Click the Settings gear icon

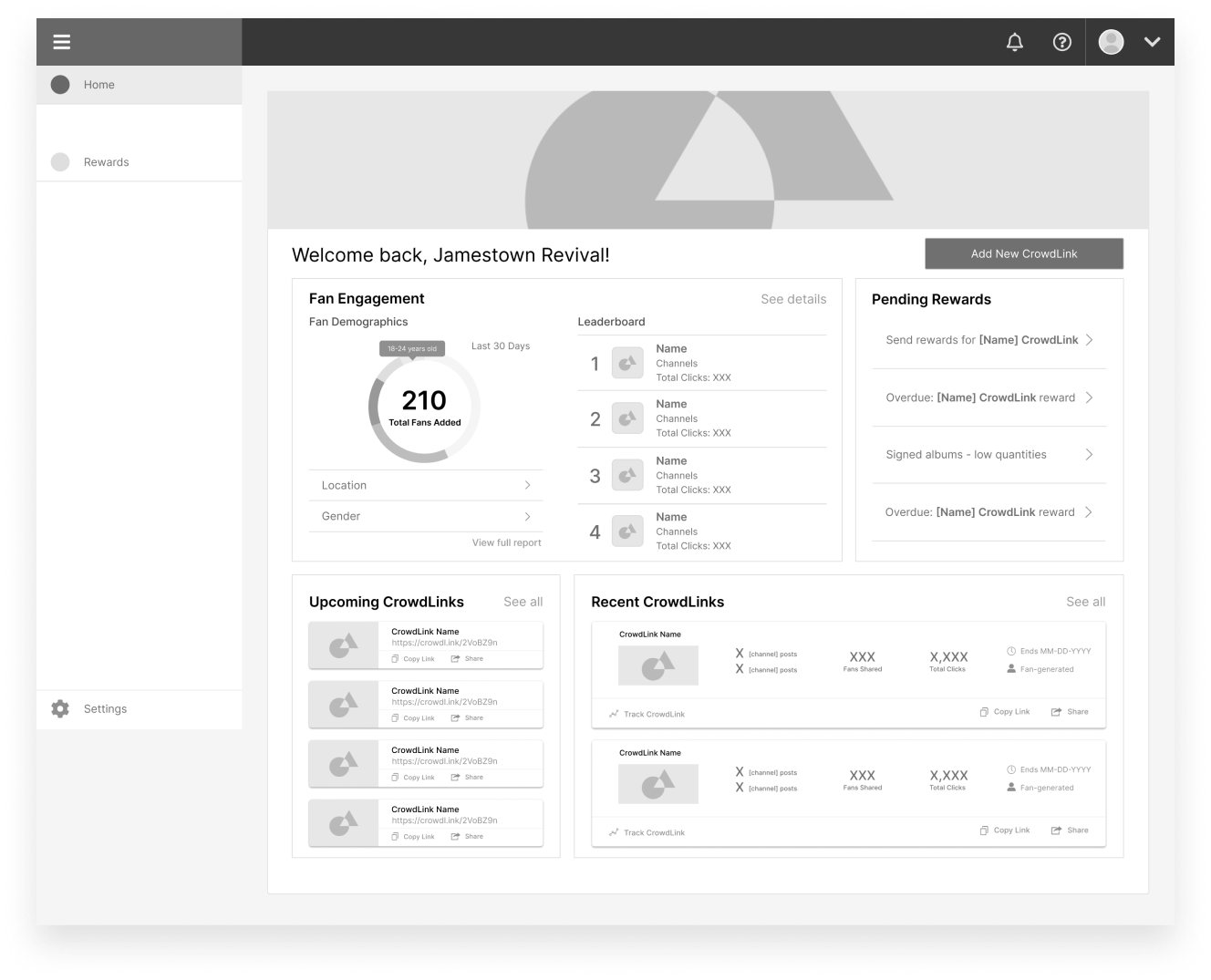point(60,709)
